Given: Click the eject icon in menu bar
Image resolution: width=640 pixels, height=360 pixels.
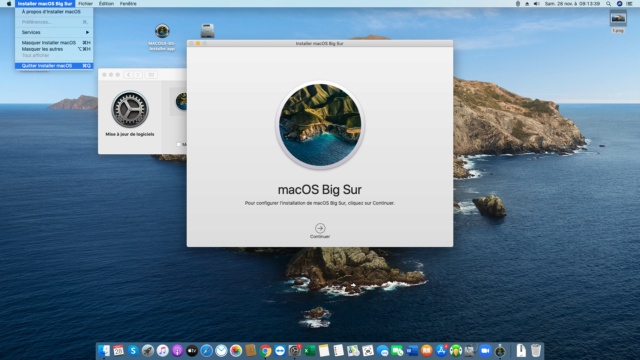Looking at the screenshot, I should point(527,4).
